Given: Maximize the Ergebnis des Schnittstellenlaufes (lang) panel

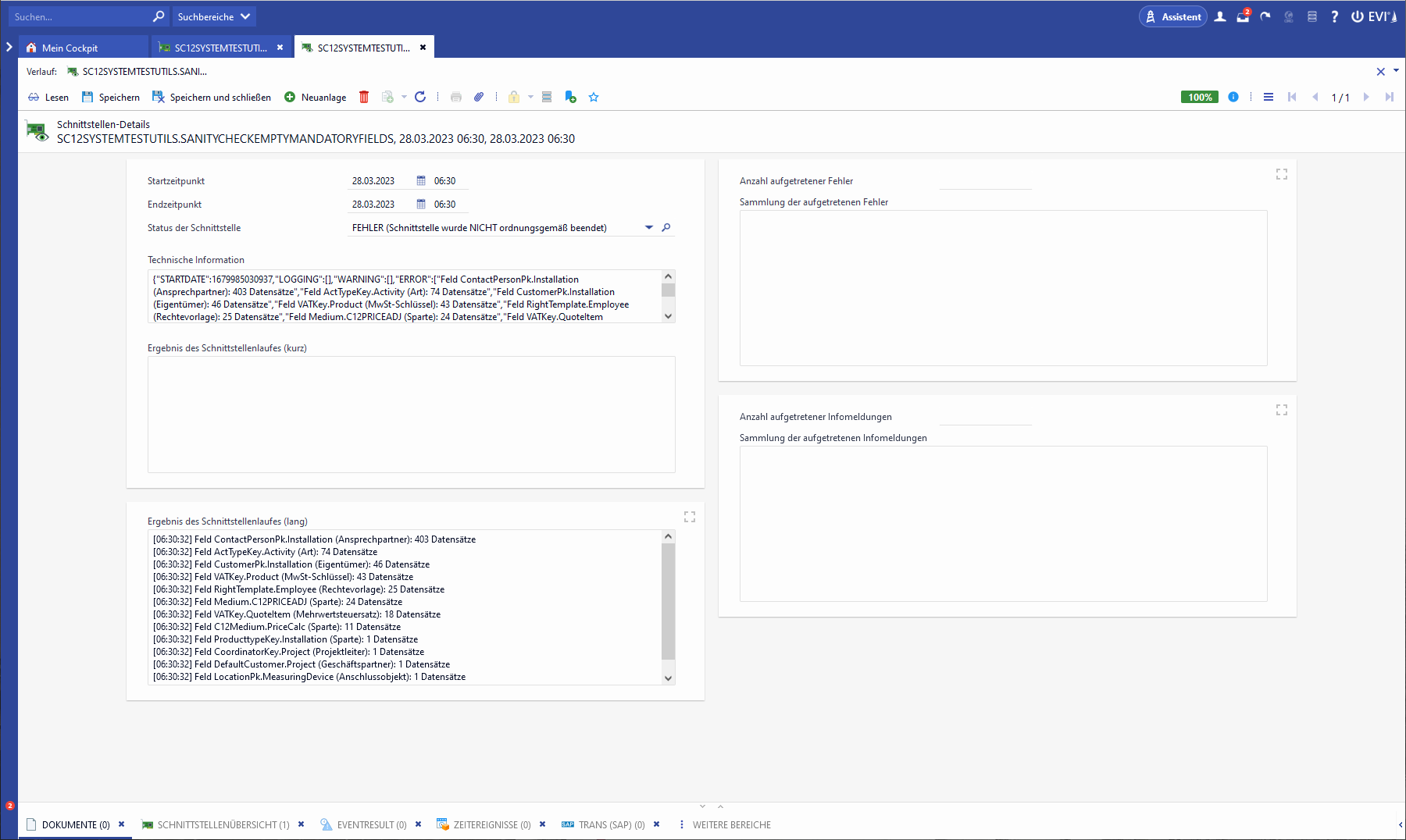Looking at the screenshot, I should click(690, 517).
